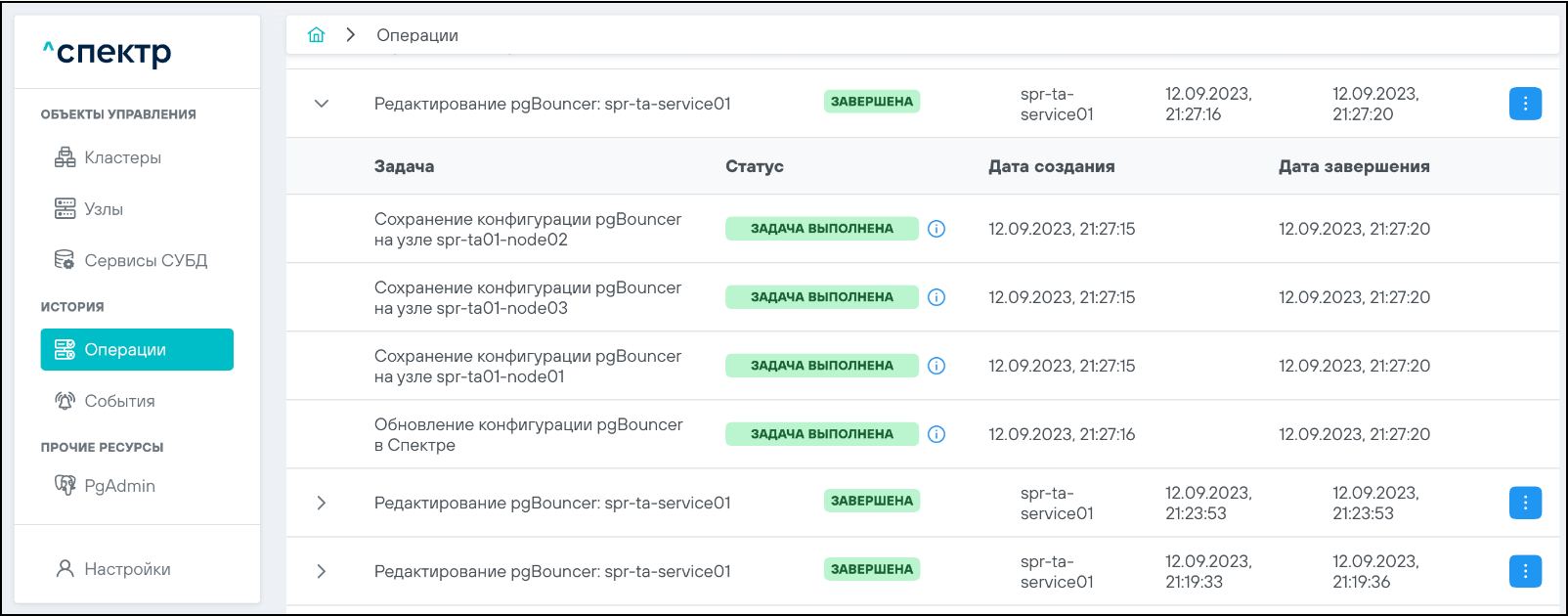The image size is (1568, 616).
Task: Open three-dot menu for 21:27:16 operation
Action: point(1525,104)
